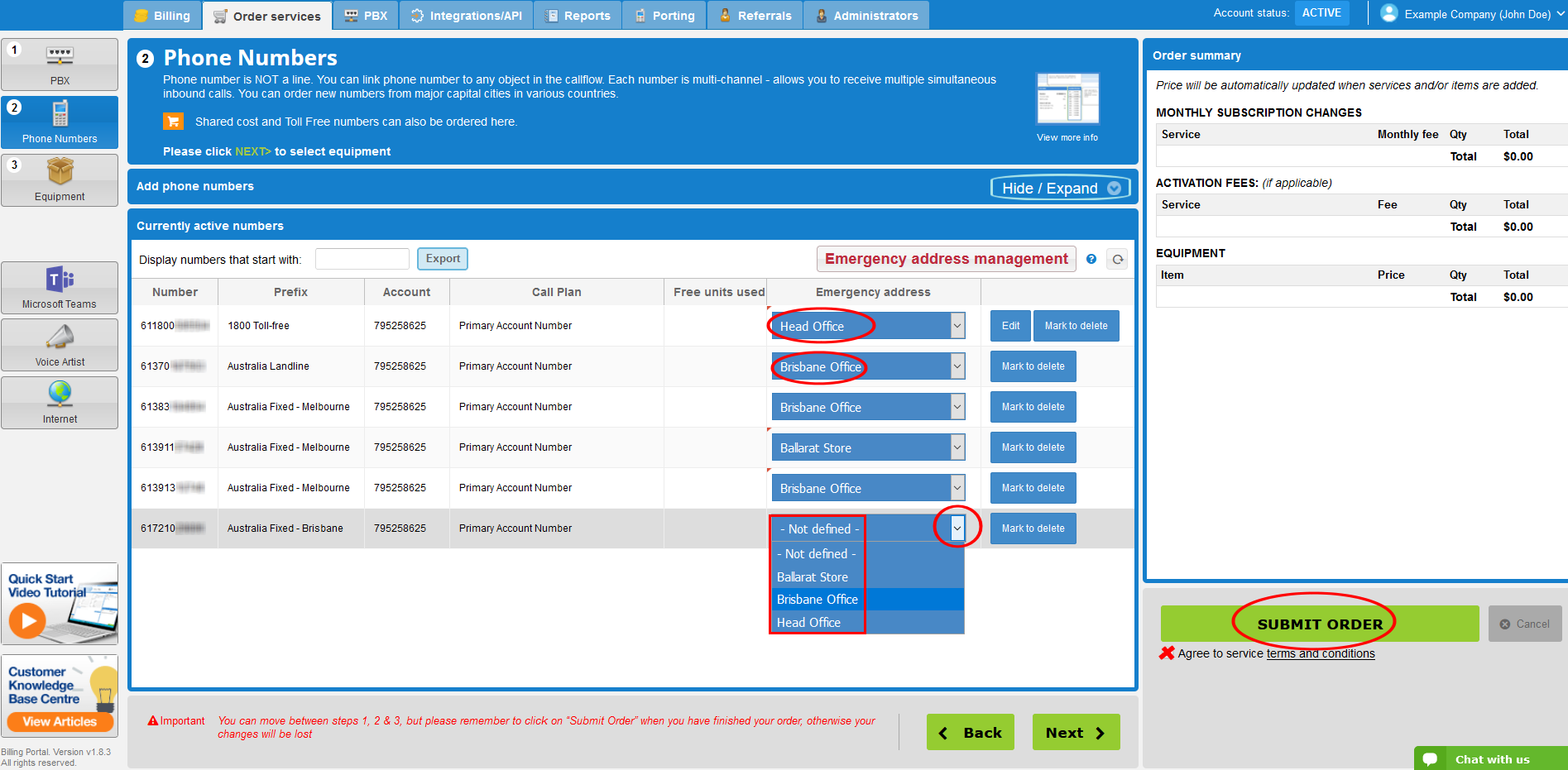Switch to the Reports tab
1568x770 pixels.
578,16
